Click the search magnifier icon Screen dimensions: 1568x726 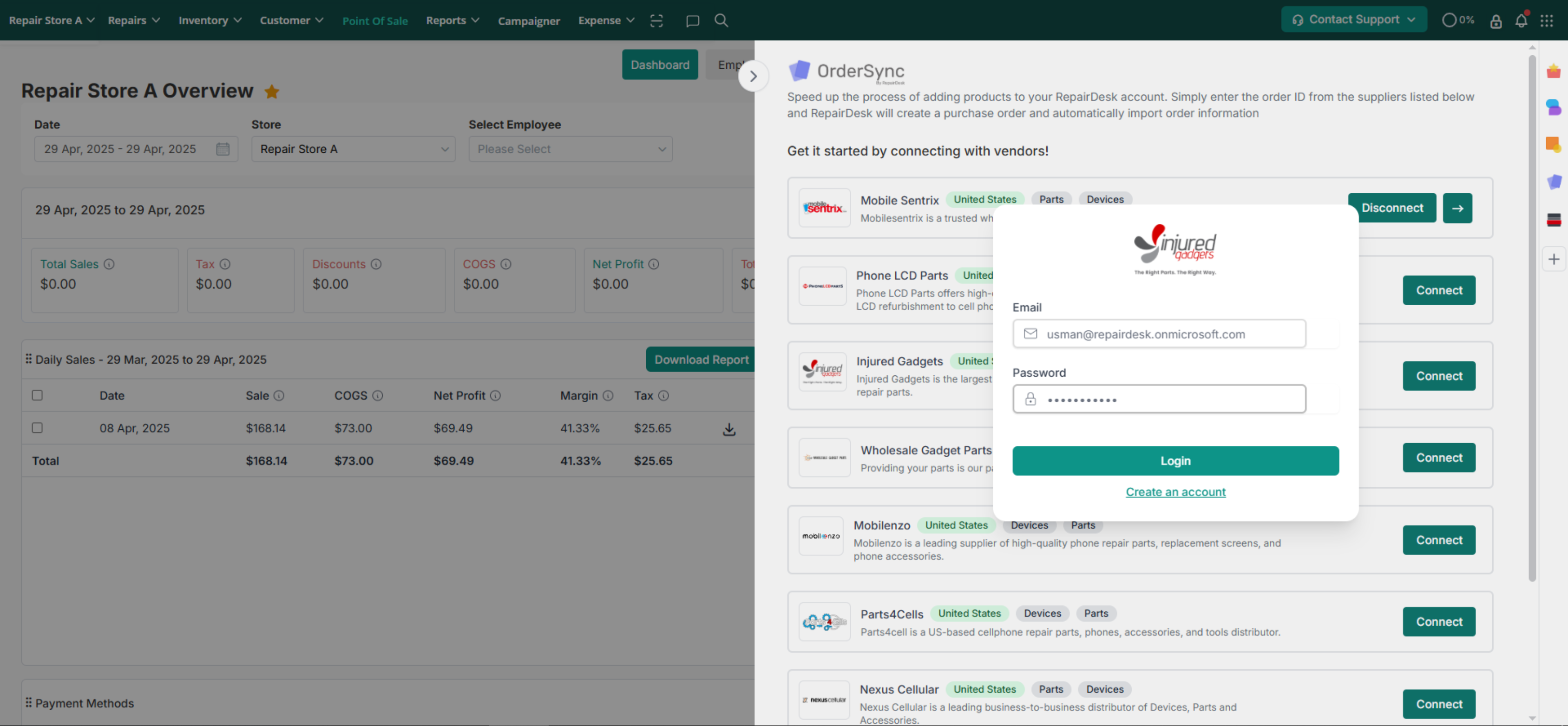click(x=722, y=21)
